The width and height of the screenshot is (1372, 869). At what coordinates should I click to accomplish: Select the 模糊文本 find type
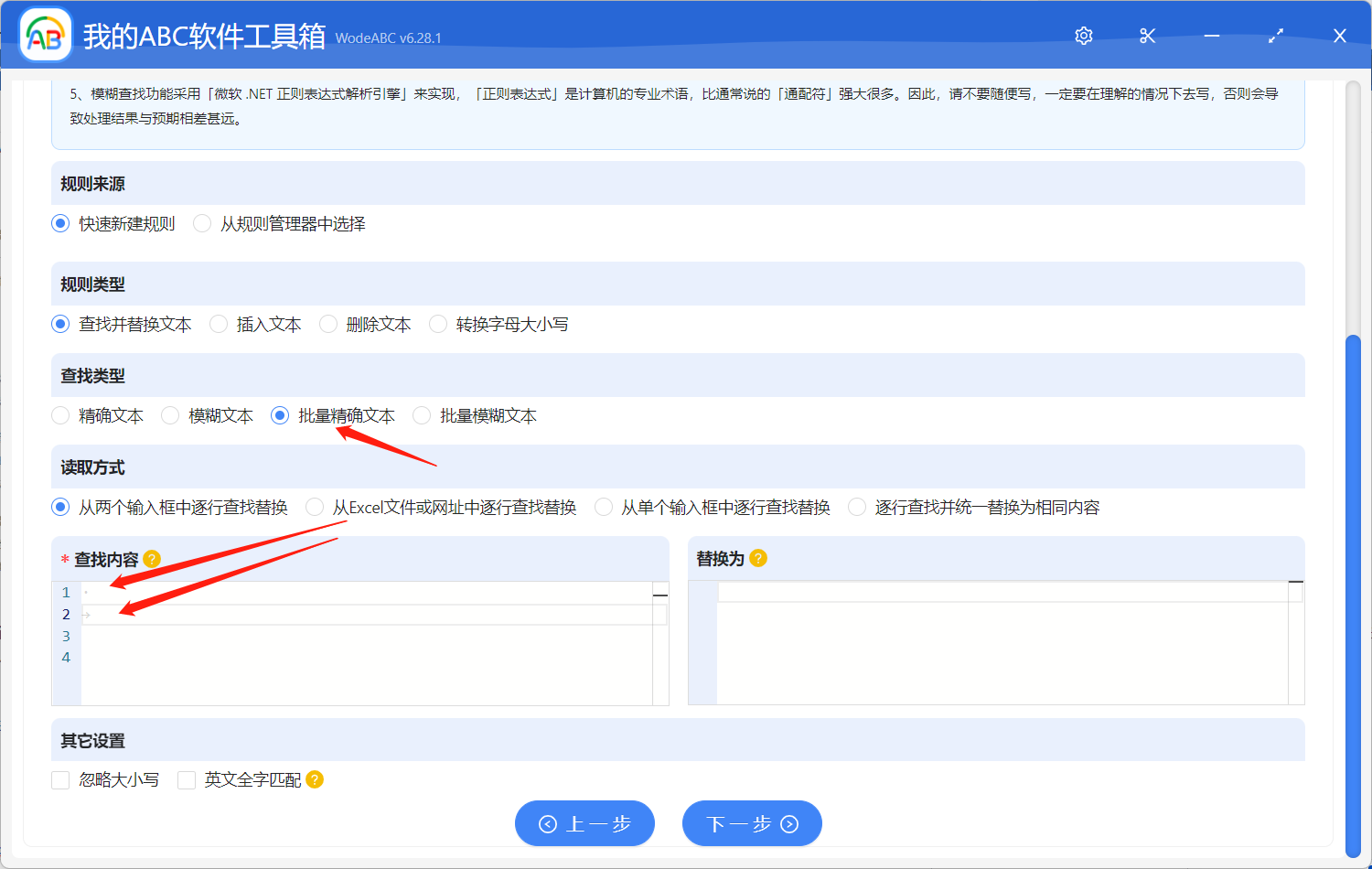(x=170, y=414)
